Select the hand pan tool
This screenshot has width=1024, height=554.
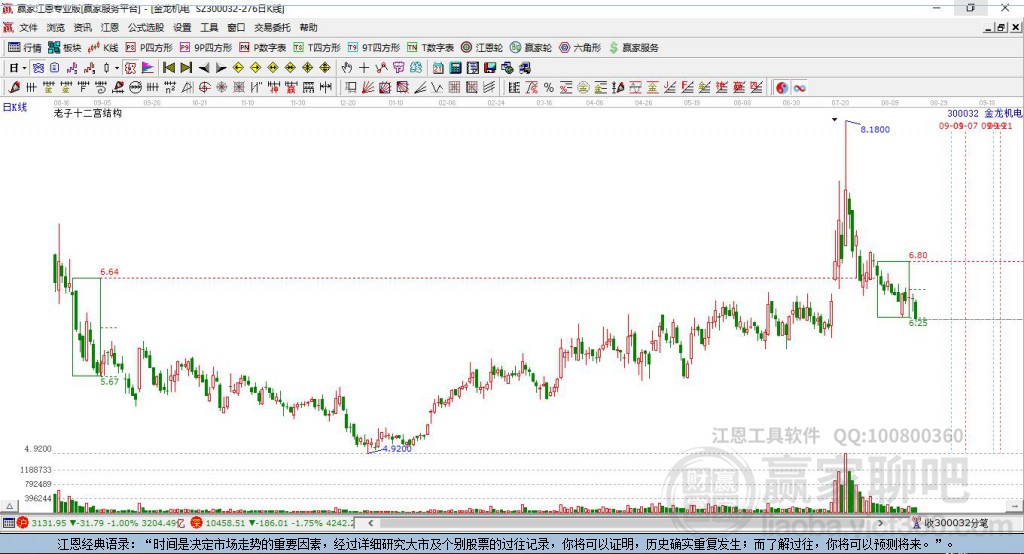(x=346, y=68)
